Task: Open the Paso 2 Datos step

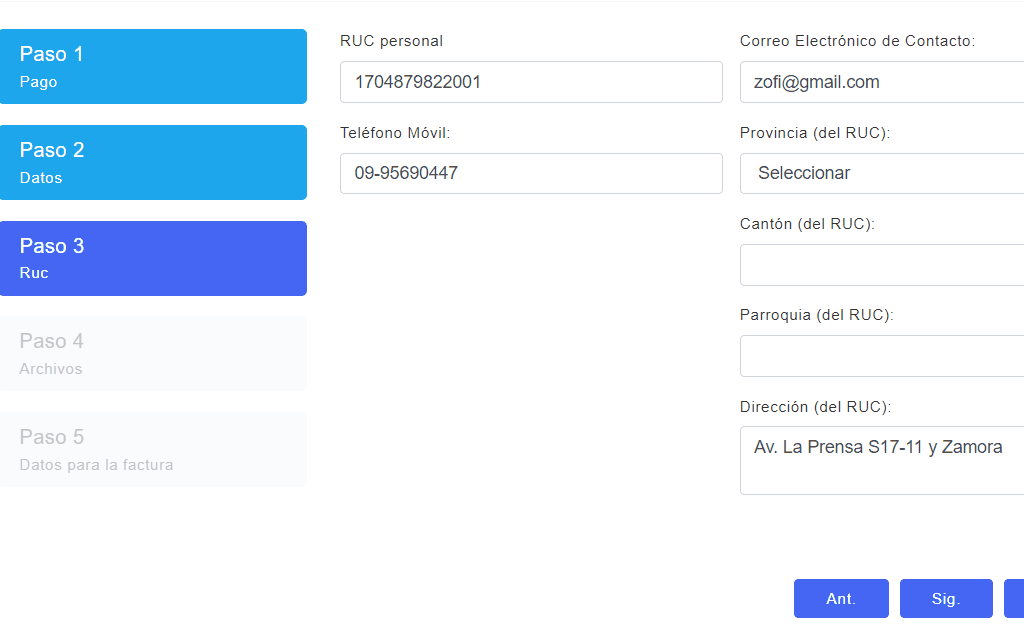Action: click(x=153, y=163)
